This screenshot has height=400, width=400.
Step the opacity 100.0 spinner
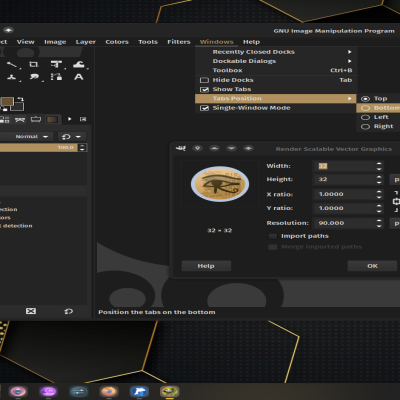click(82, 147)
